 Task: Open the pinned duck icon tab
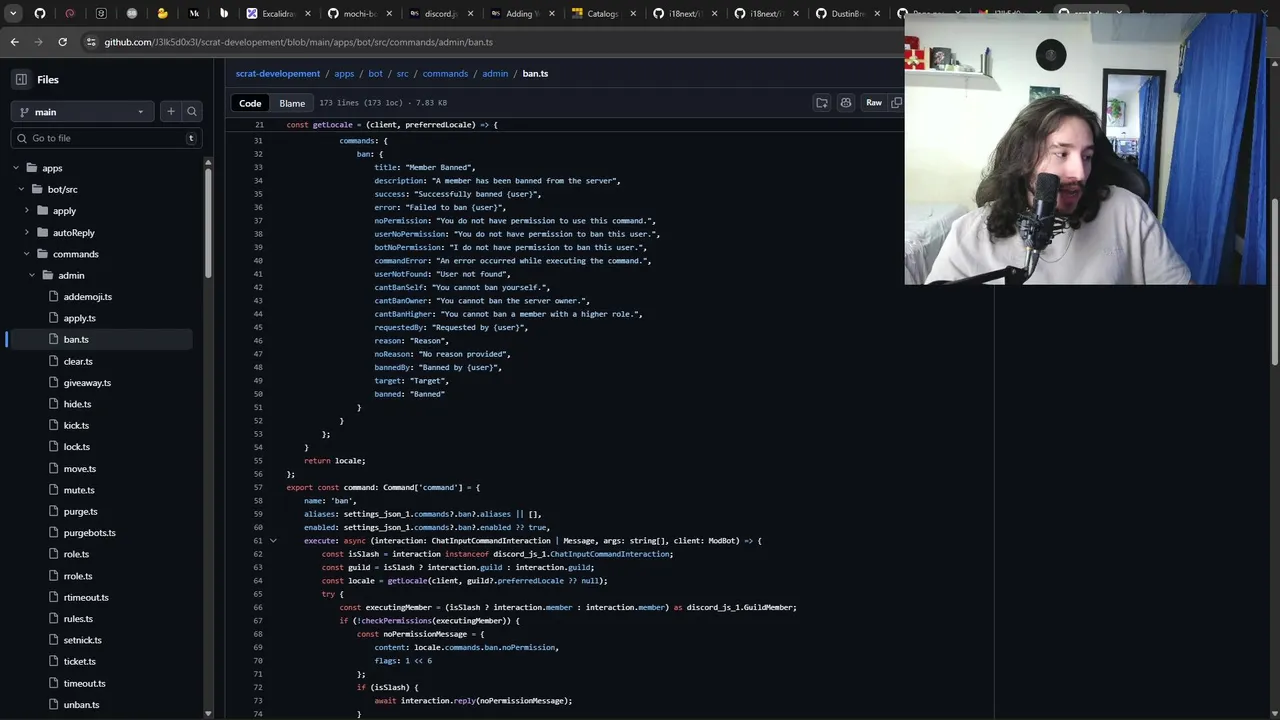pos(162,14)
